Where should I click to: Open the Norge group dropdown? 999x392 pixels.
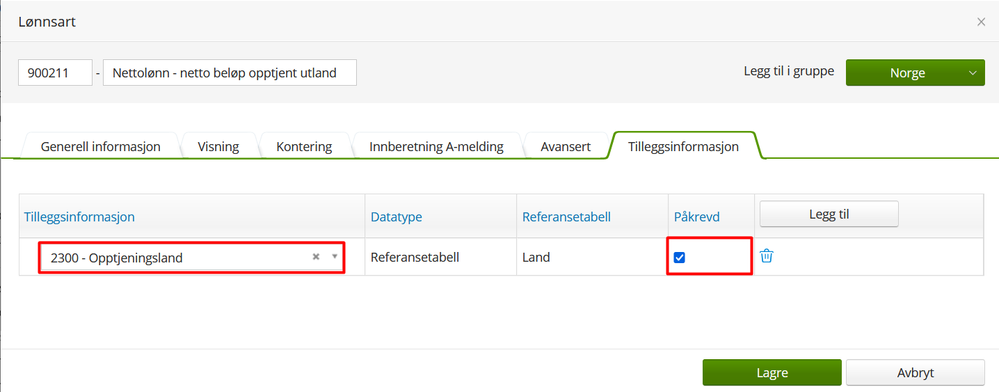click(x=915, y=73)
